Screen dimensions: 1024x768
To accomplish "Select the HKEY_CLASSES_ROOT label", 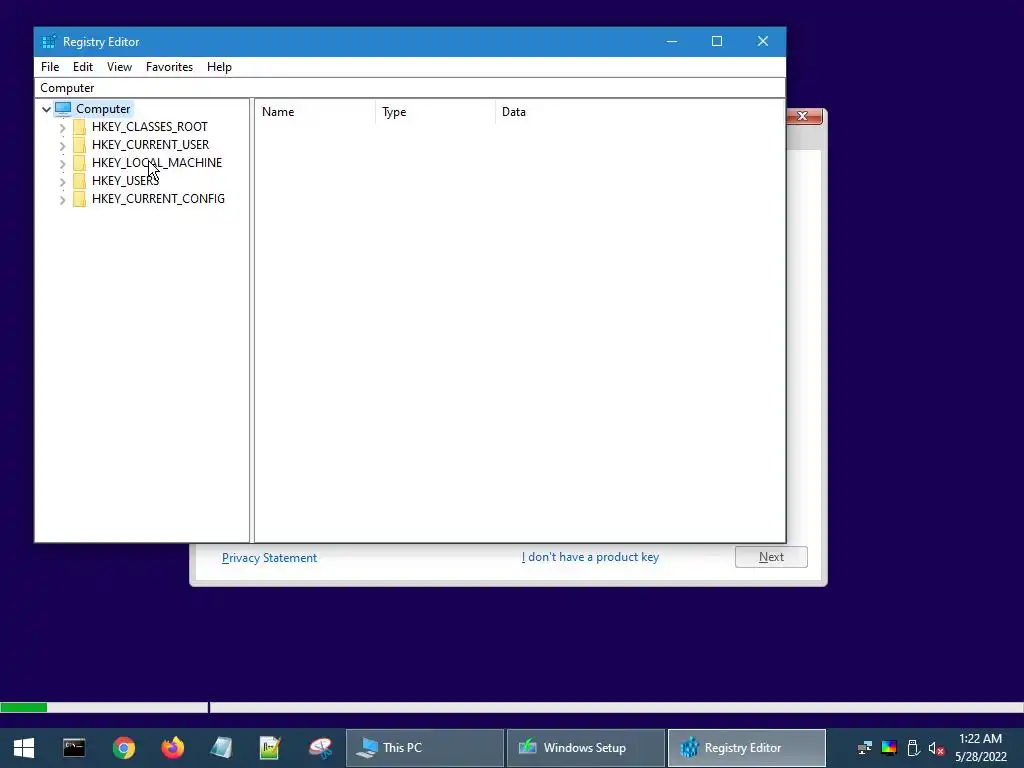I will (150, 127).
